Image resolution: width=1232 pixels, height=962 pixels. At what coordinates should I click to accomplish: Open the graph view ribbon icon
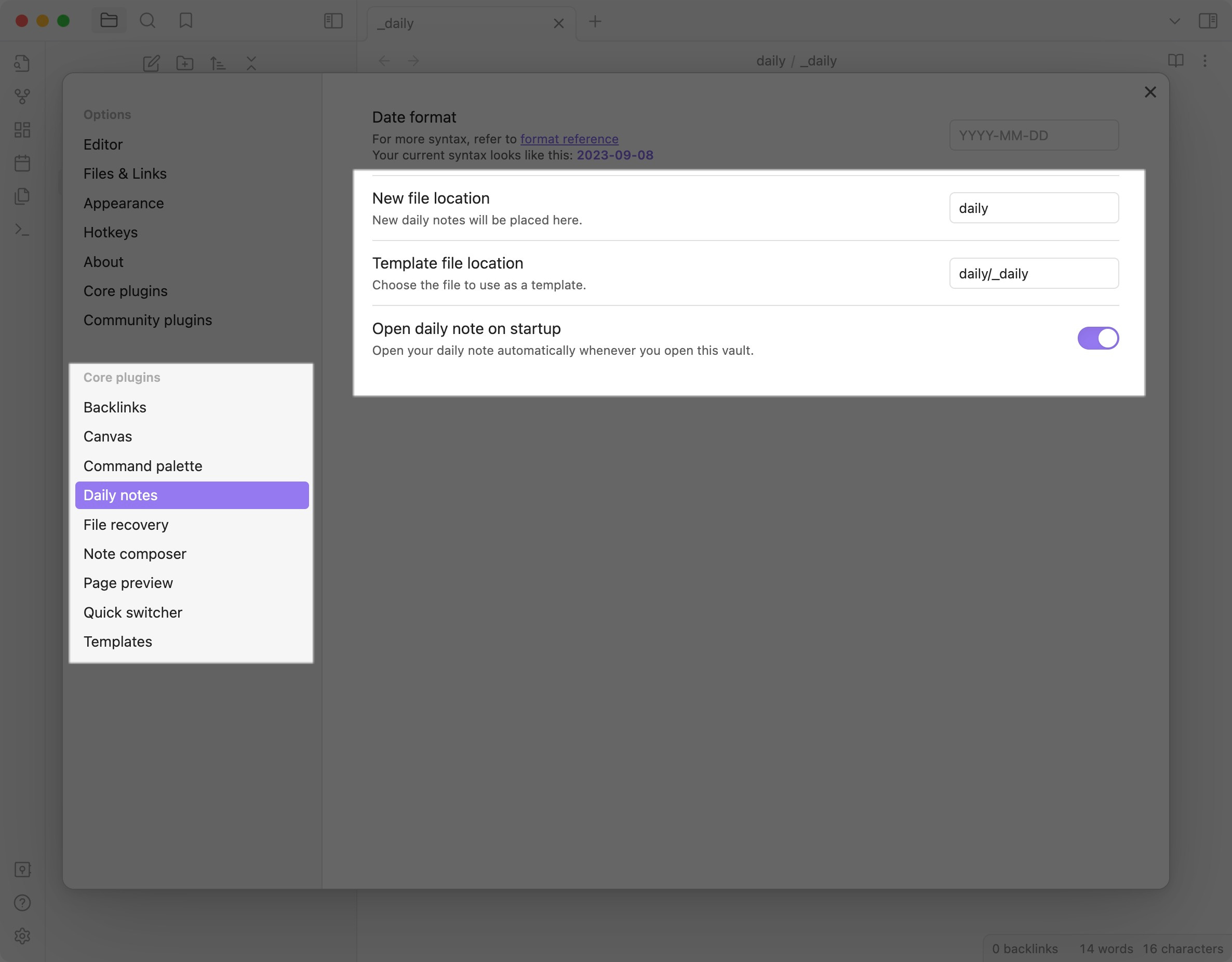(x=22, y=97)
